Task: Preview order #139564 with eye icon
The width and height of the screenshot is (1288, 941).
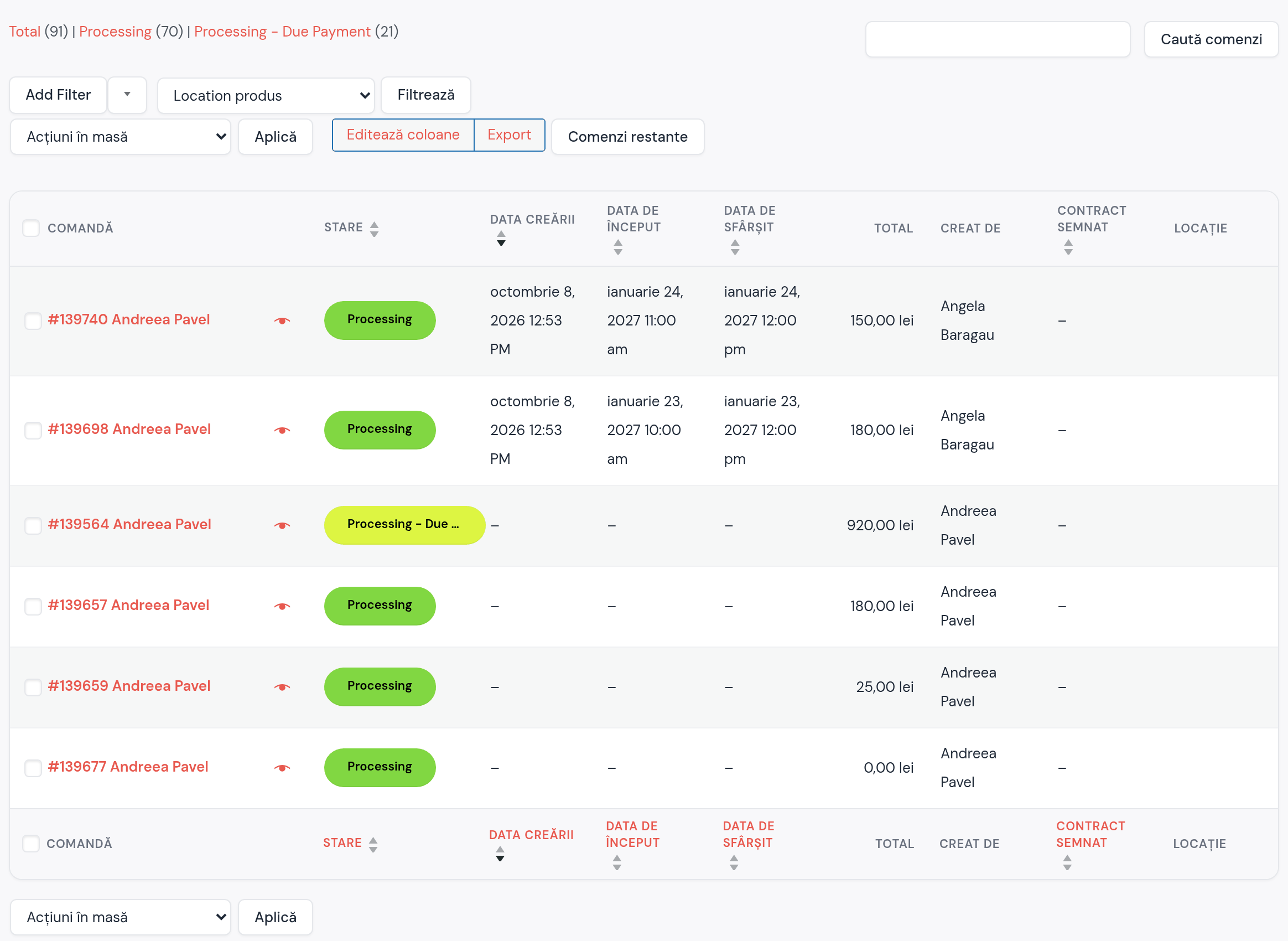Action: click(x=282, y=525)
